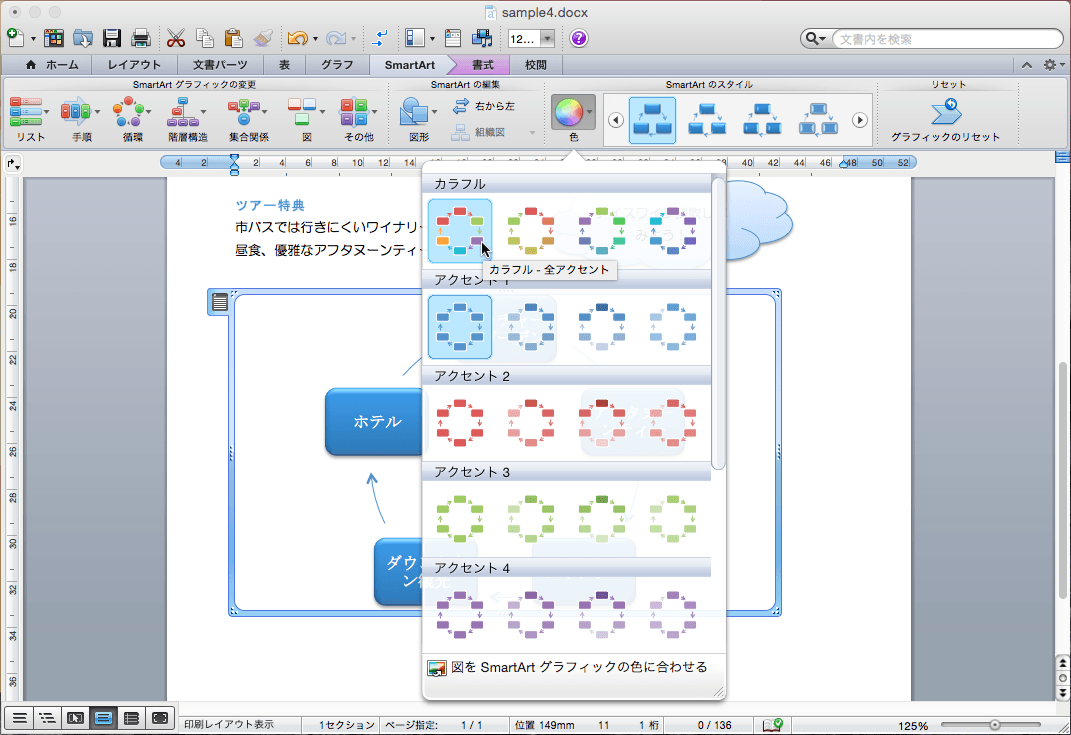The image size is (1071, 735).
Task: Open the Toolbox icon
Action: [x=453, y=38]
